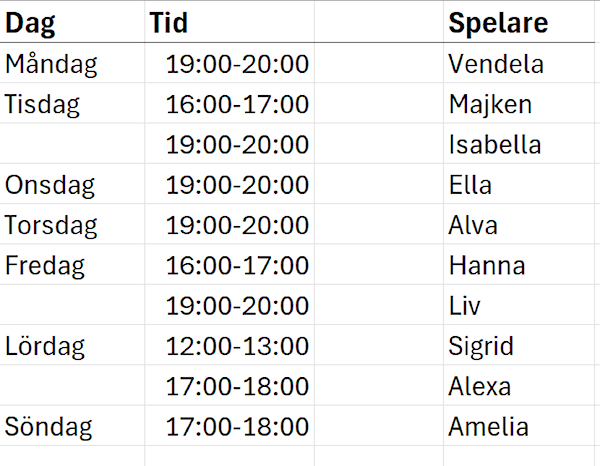Click the Söndag cell
The height and width of the screenshot is (466, 600).
(x=49, y=427)
